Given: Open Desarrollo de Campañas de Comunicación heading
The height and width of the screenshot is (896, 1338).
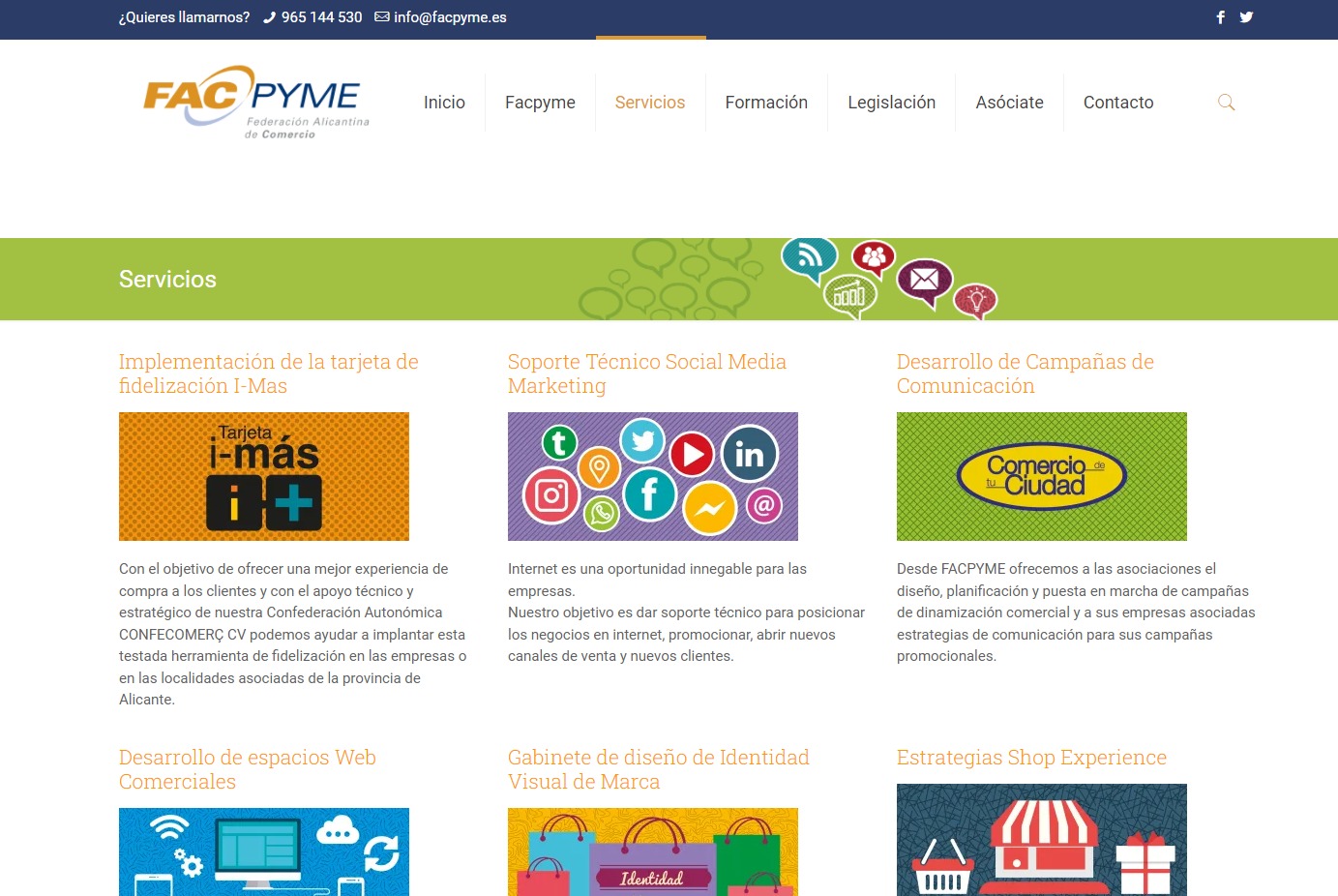Looking at the screenshot, I should click(x=1026, y=373).
